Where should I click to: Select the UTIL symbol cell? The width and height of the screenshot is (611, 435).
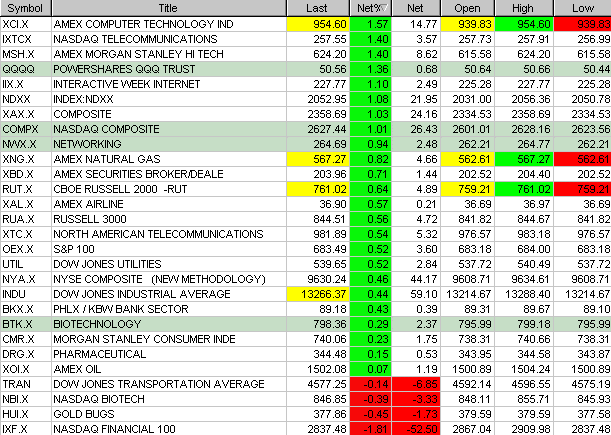point(26,264)
